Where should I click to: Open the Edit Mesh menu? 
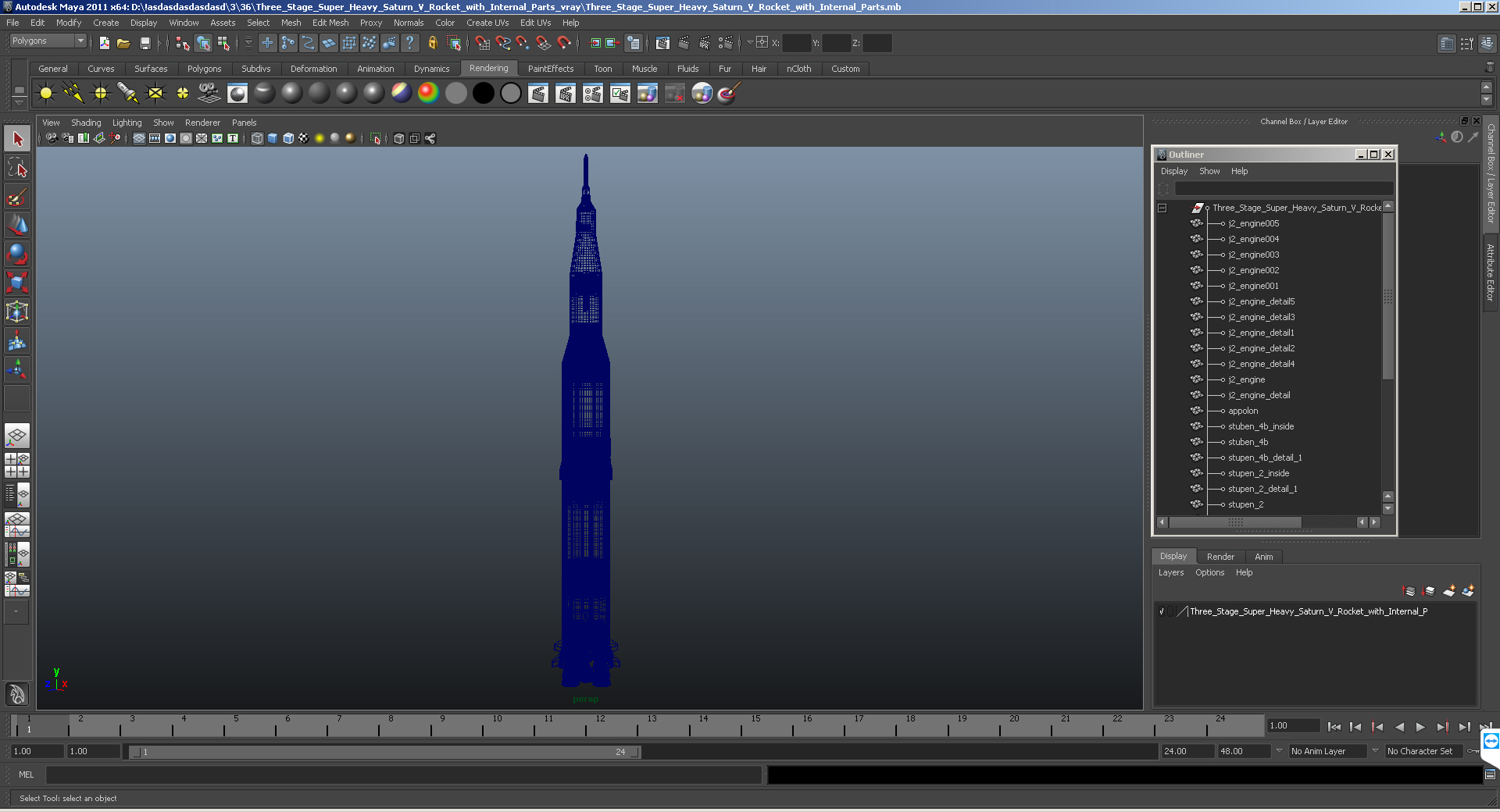pyautogui.click(x=330, y=23)
